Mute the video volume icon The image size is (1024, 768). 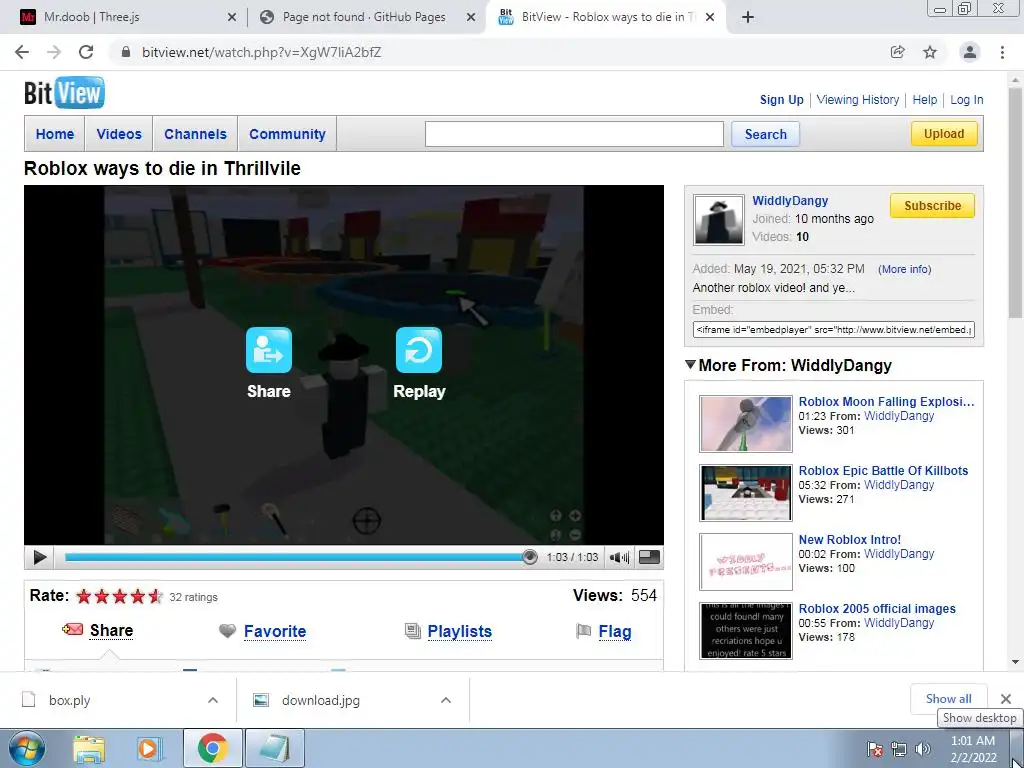pyautogui.click(x=618, y=557)
